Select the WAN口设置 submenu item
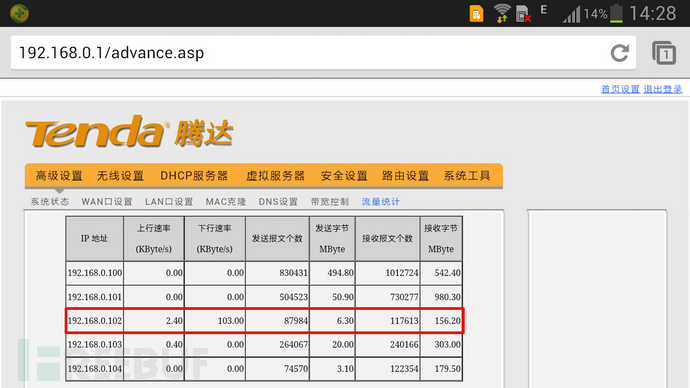Screen dimensions: 690x388 coord(107,201)
